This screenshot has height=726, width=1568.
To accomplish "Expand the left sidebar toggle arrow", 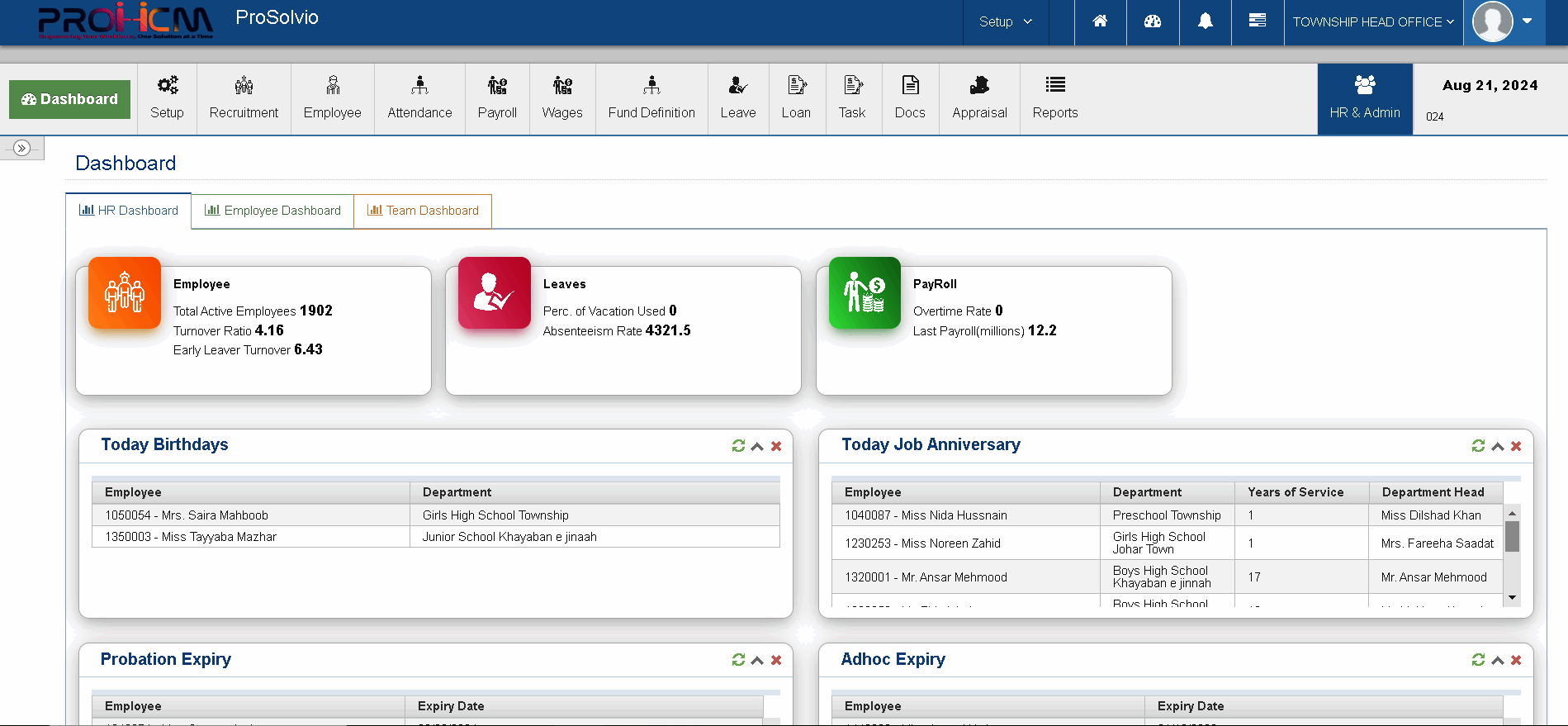I will tap(22, 148).
